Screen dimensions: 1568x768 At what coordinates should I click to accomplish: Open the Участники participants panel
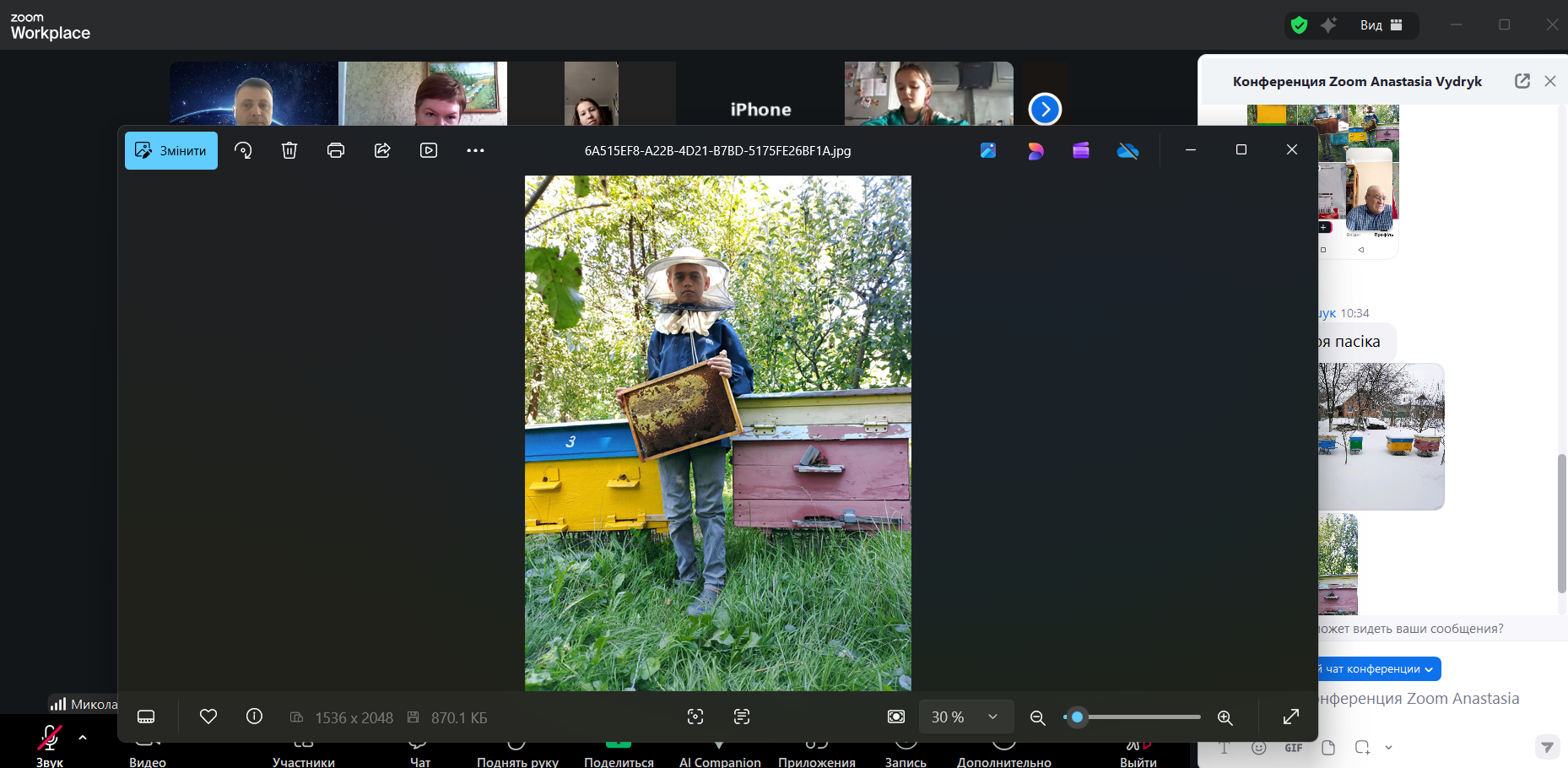304,753
